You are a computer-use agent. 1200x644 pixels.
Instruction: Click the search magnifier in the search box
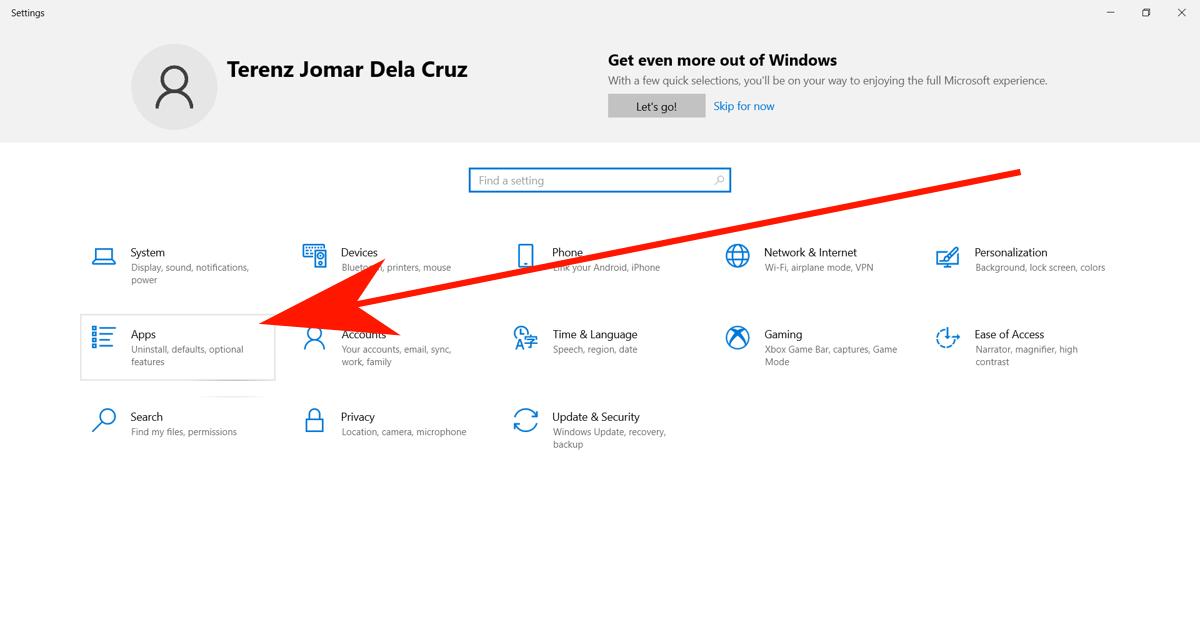[719, 180]
